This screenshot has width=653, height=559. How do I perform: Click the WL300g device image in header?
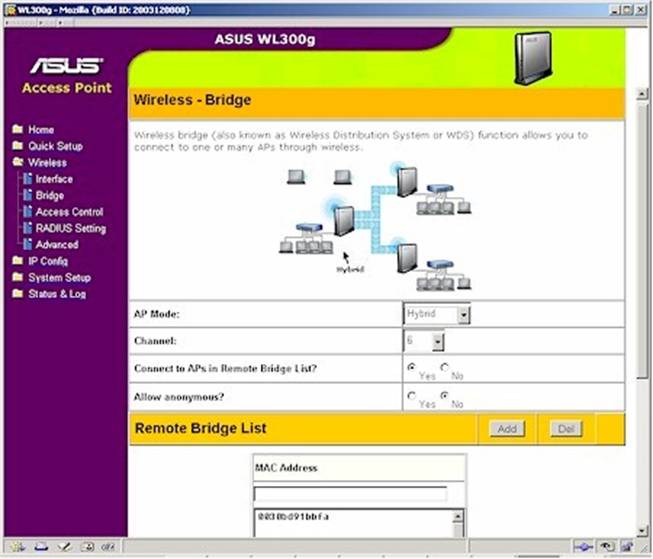point(533,58)
